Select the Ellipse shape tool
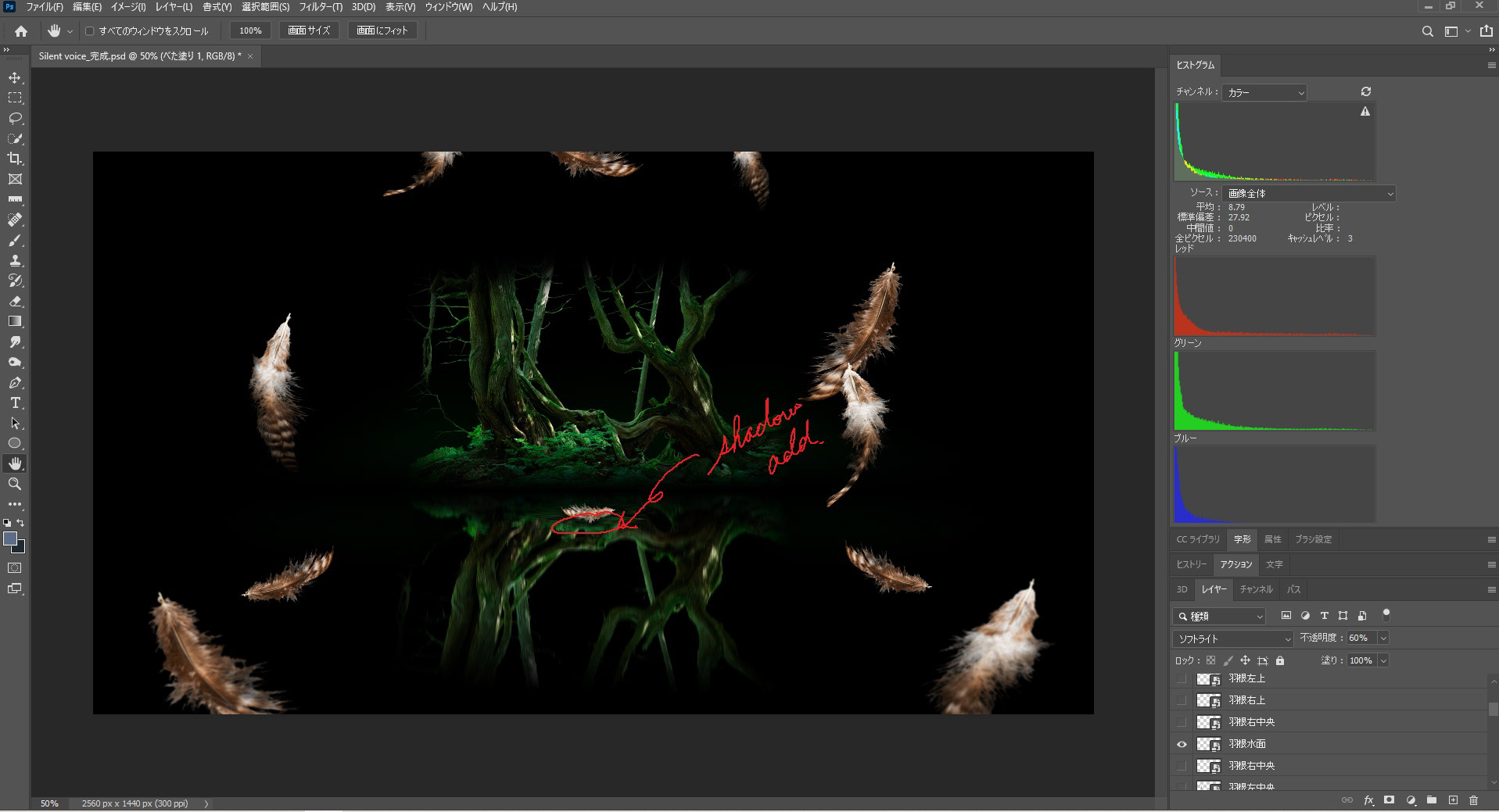 click(x=15, y=444)
